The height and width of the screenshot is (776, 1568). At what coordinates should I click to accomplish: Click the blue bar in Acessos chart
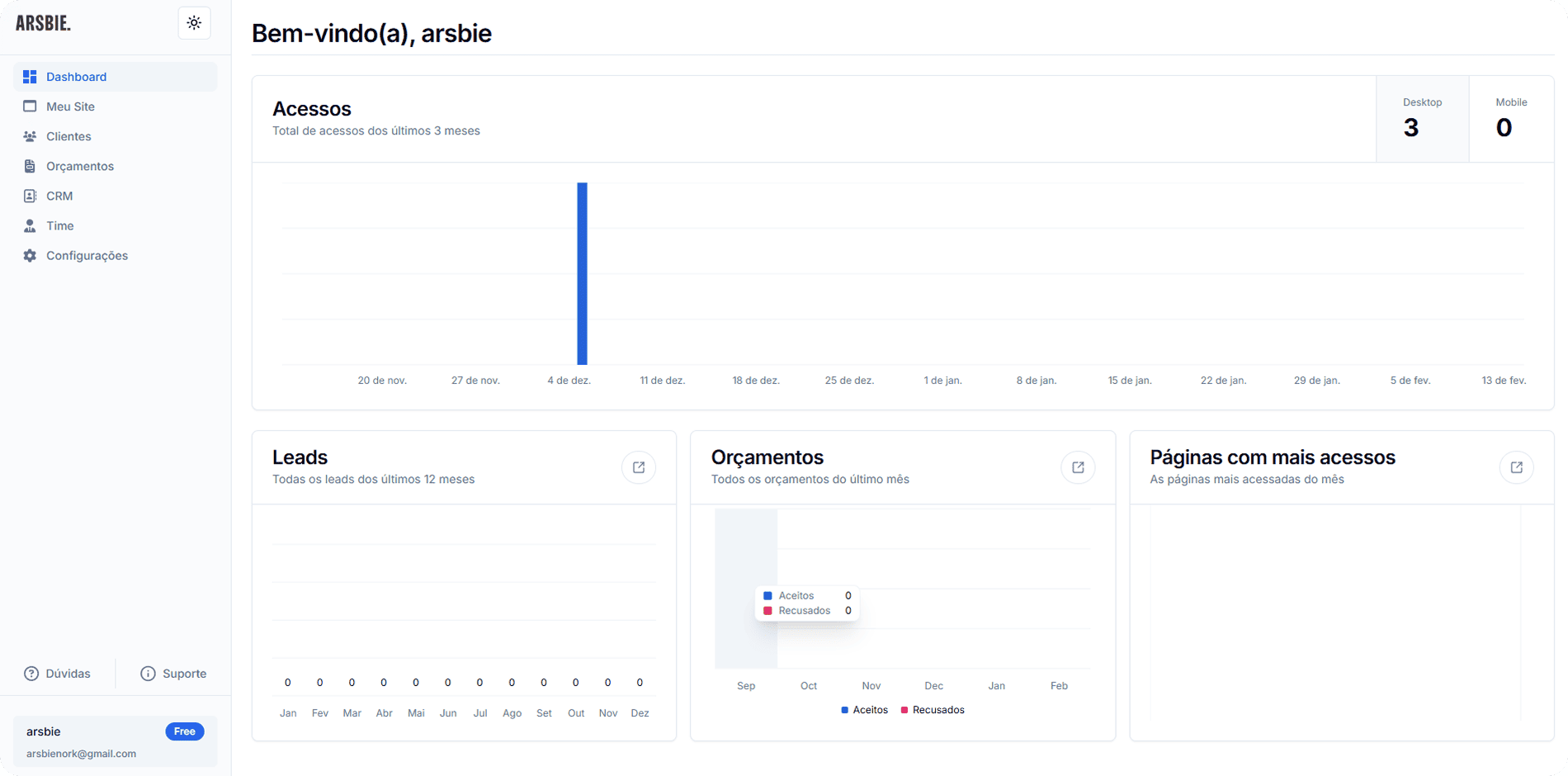[582, 274]
